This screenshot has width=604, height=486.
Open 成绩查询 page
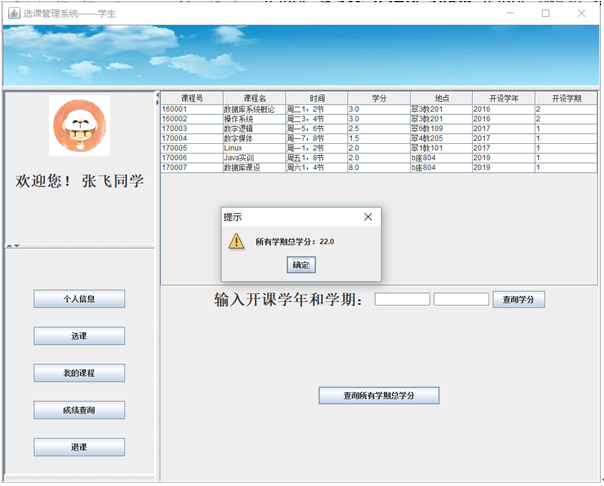click(79, 410)
